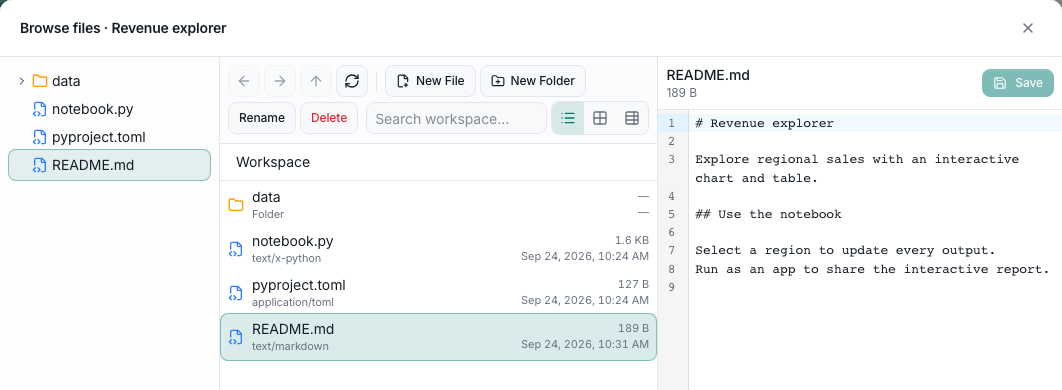Refresh the file listing

[352, 81]
